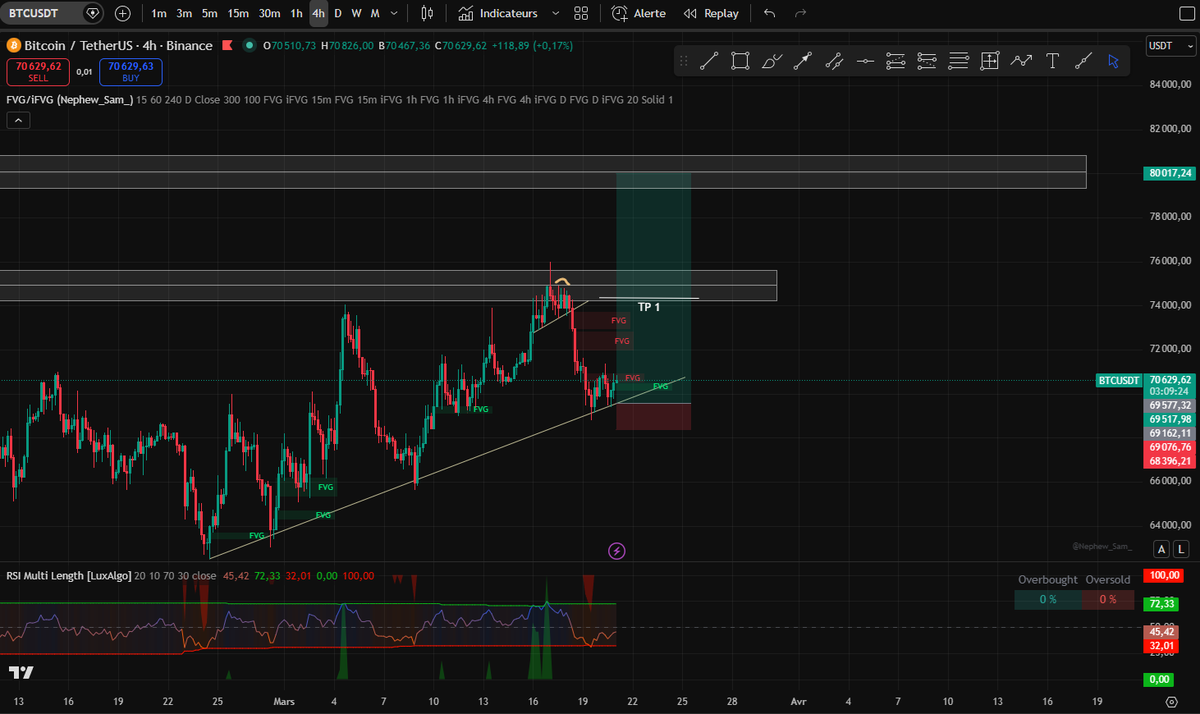Switch to the 15m timeframe
Image resolution: width=1200 pixels, height=714 pixels.
[x=238, y=13]
